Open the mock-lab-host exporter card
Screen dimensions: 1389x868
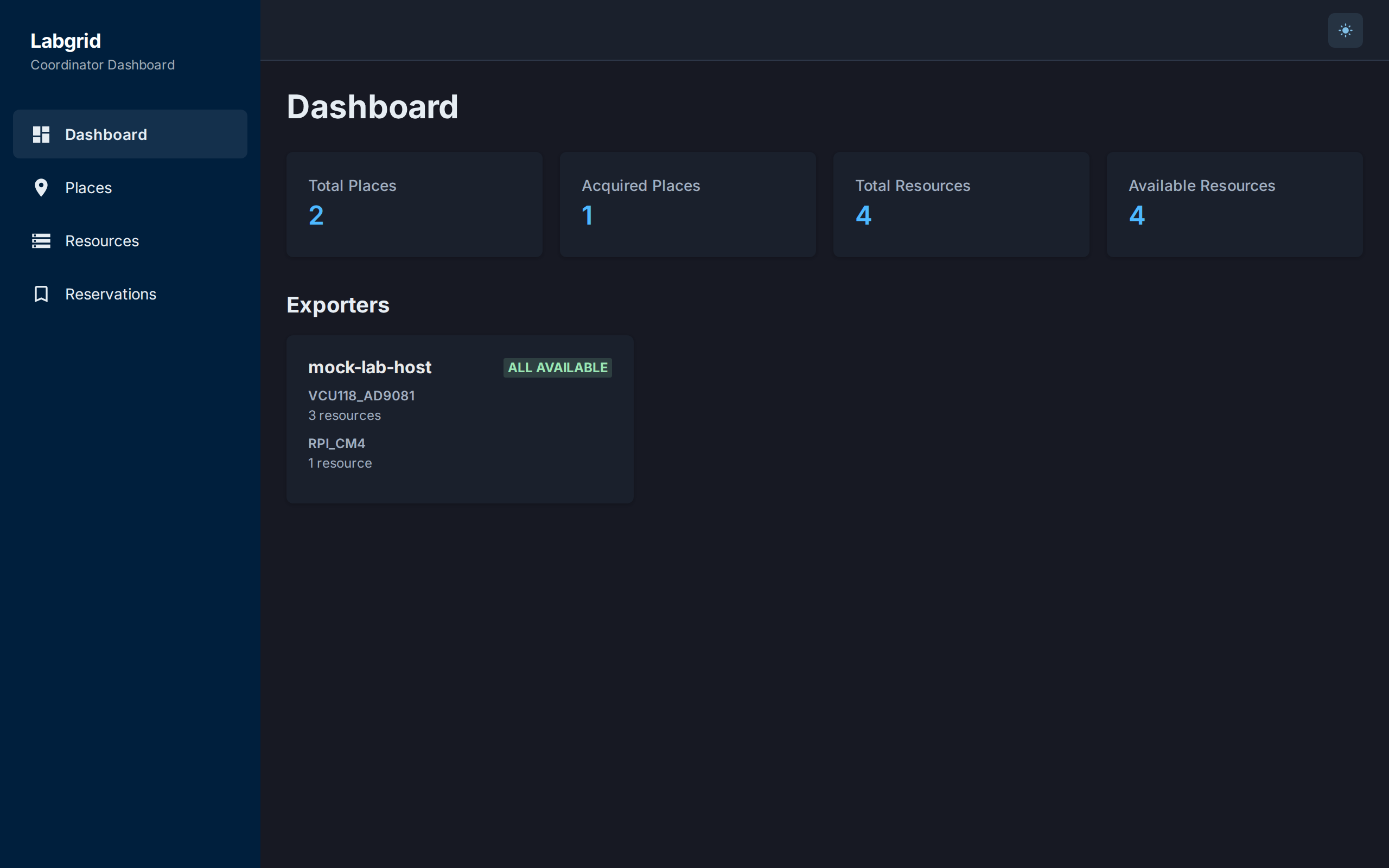click(x=460, y=420)
